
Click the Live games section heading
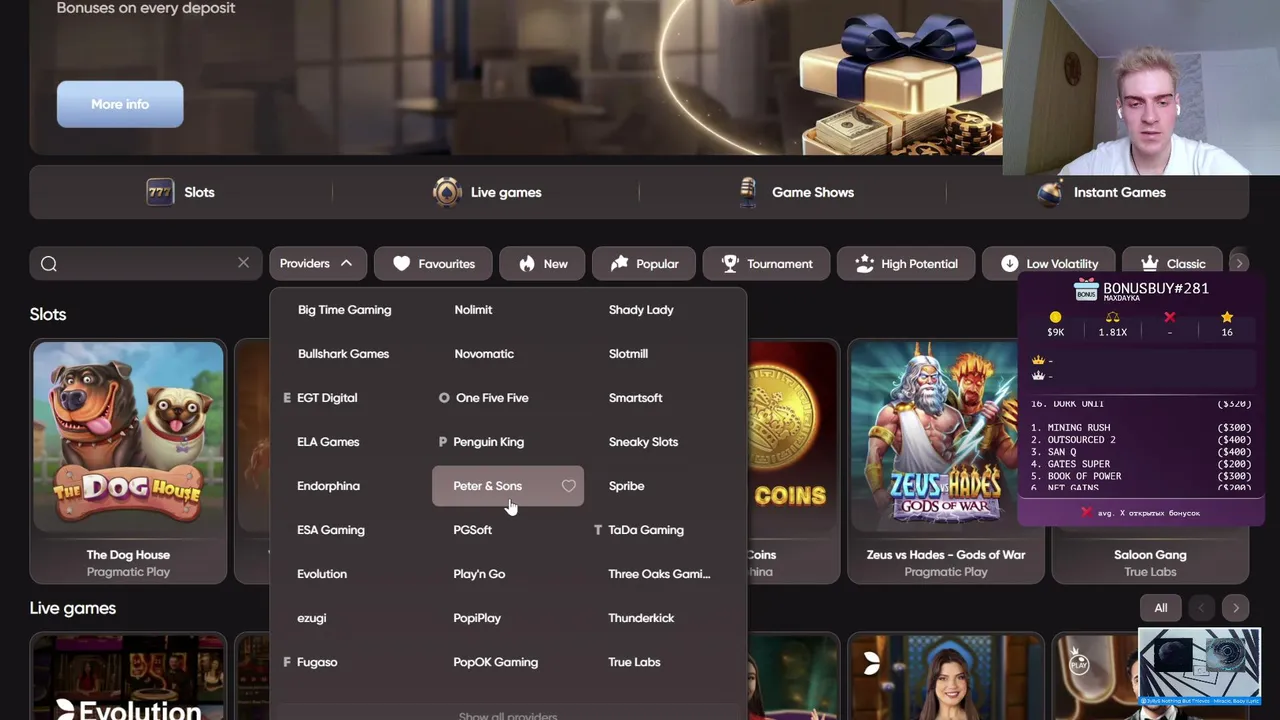tap(73, 608)
